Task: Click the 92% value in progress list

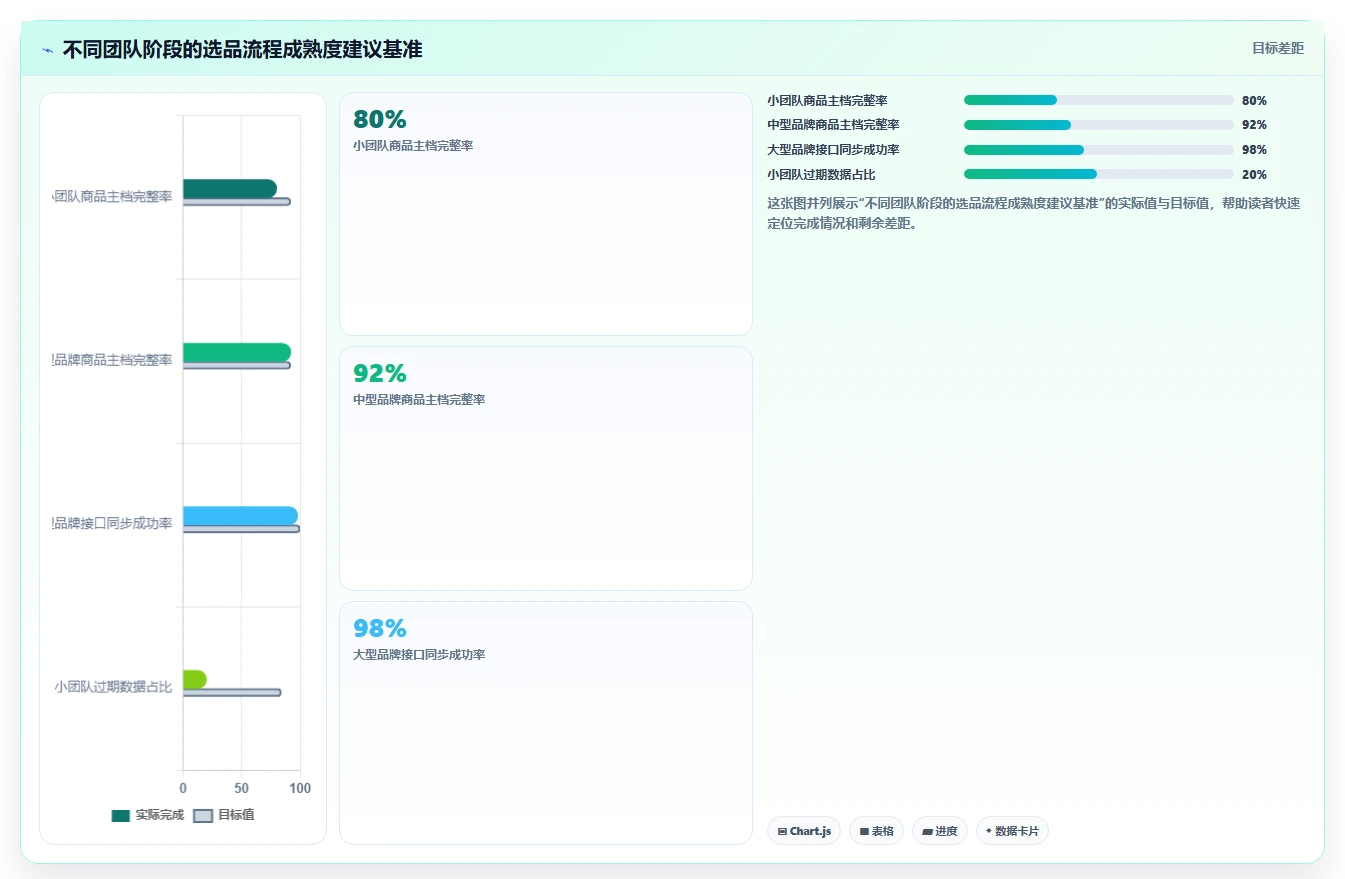Action: [x=1254, y=125]
